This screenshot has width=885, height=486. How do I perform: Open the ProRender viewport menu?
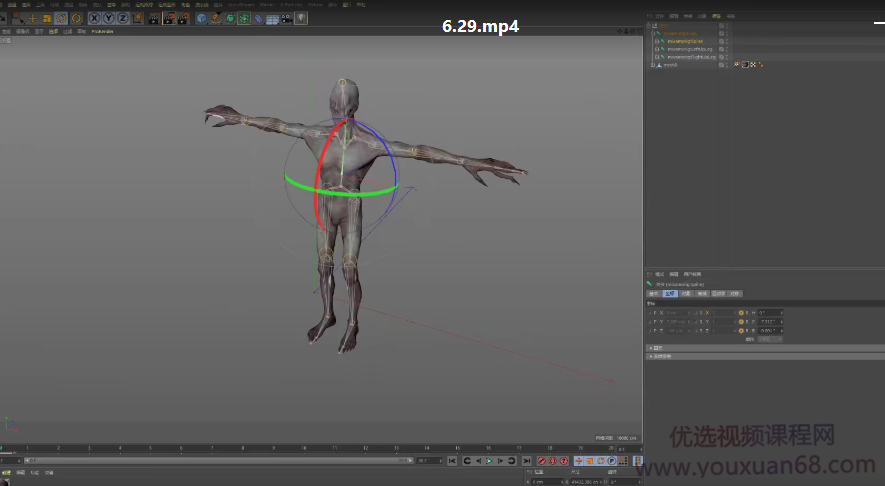pos(102,31)
